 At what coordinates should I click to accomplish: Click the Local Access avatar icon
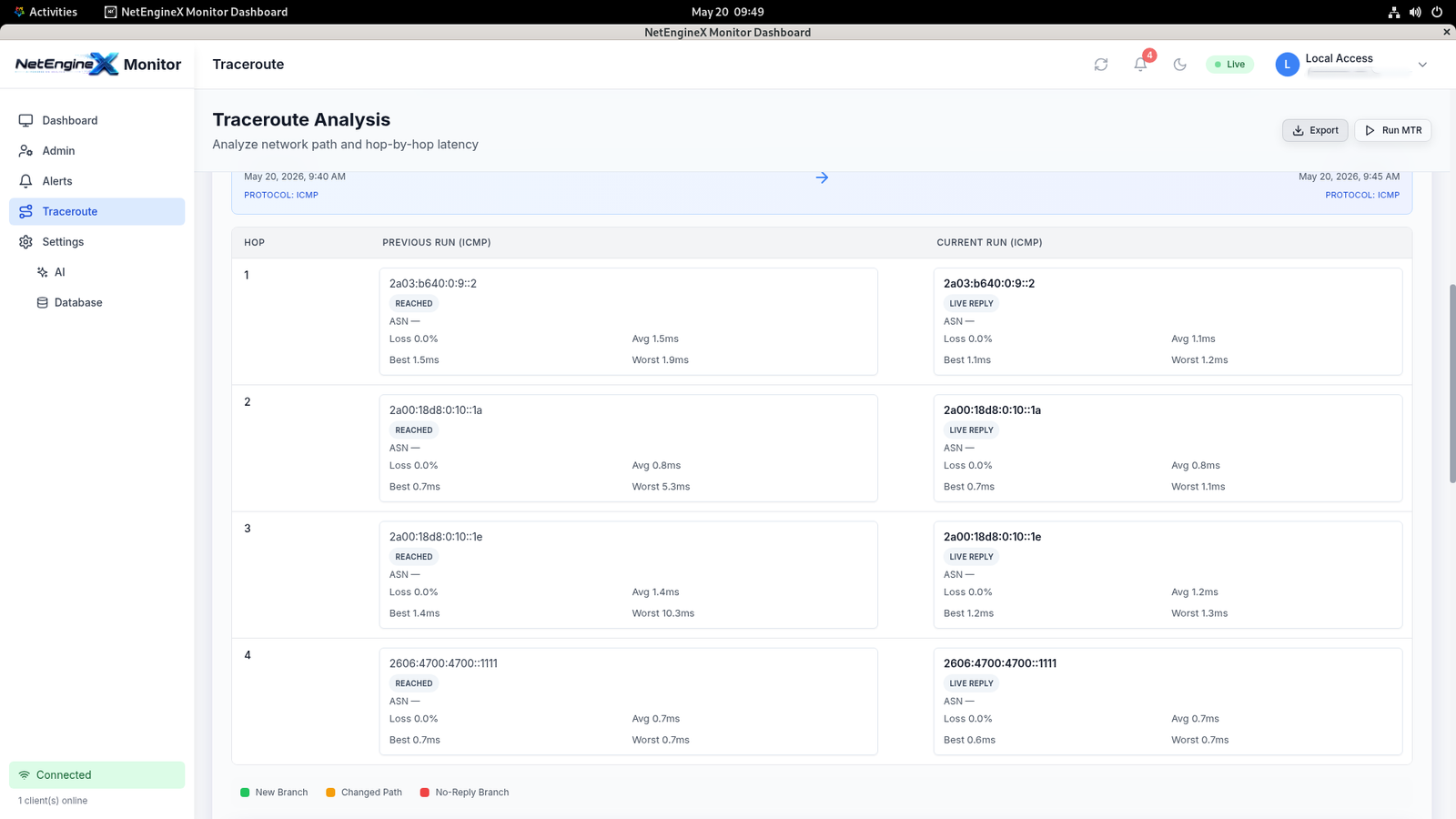tap(1287, 65)
